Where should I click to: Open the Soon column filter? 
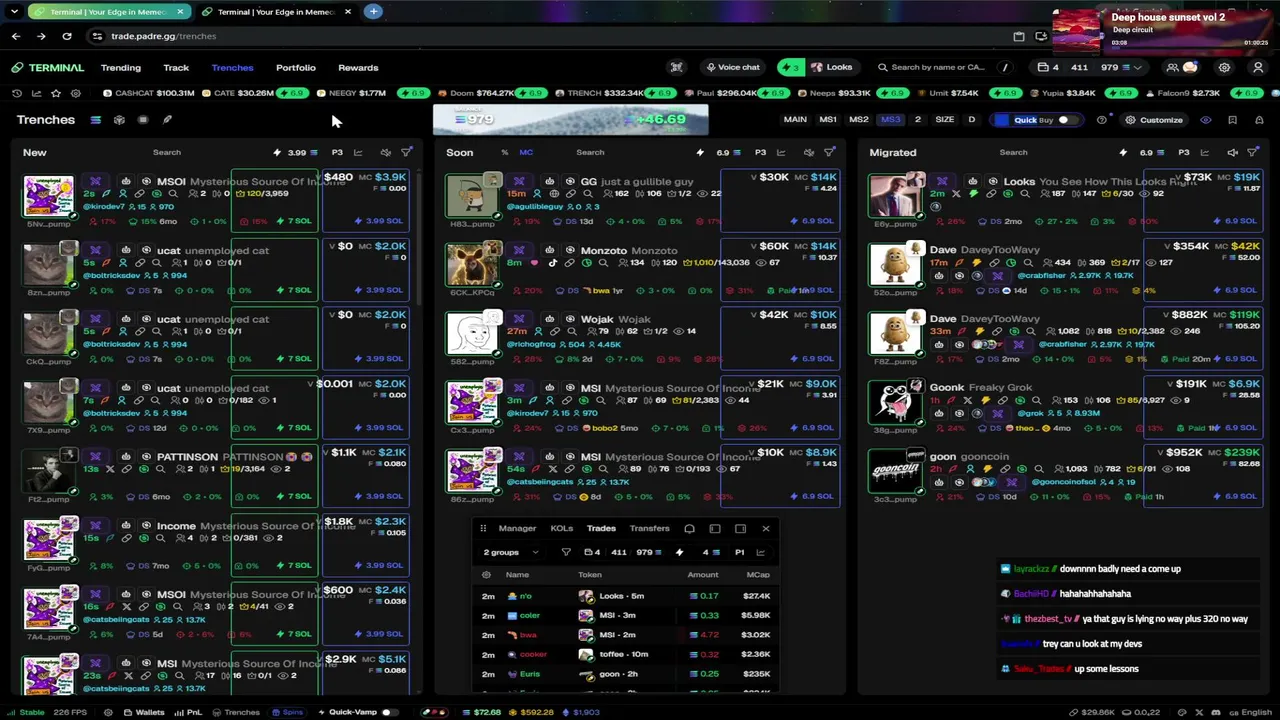tap(829, 153)
